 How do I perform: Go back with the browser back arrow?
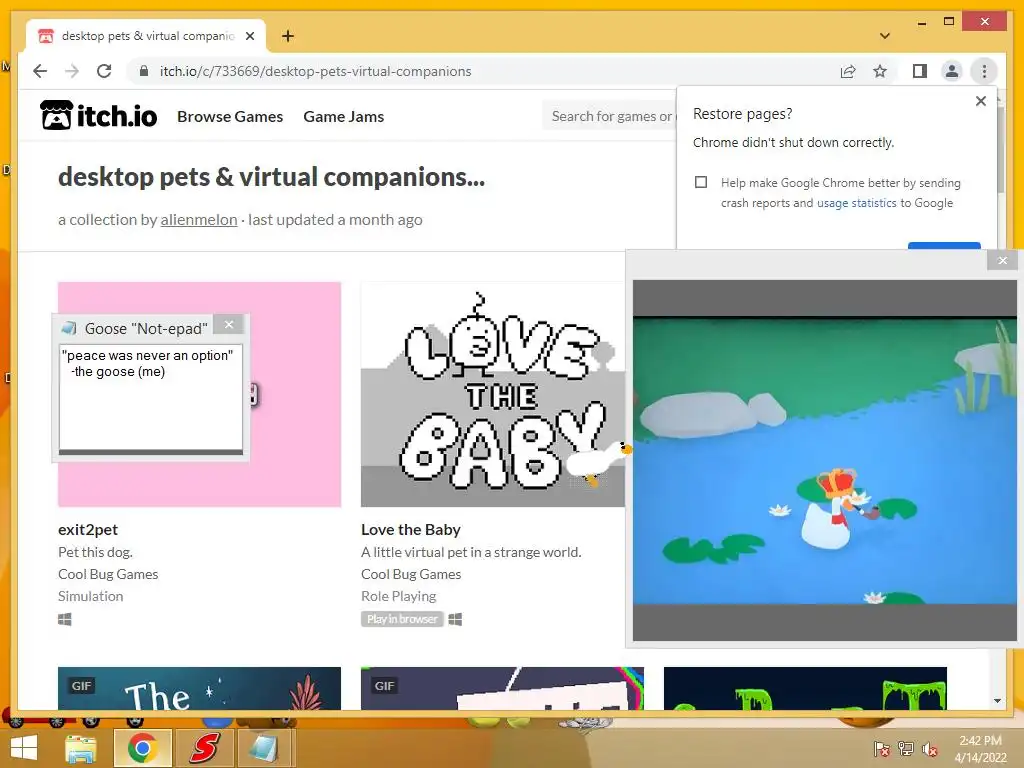[x=40, y=71]
